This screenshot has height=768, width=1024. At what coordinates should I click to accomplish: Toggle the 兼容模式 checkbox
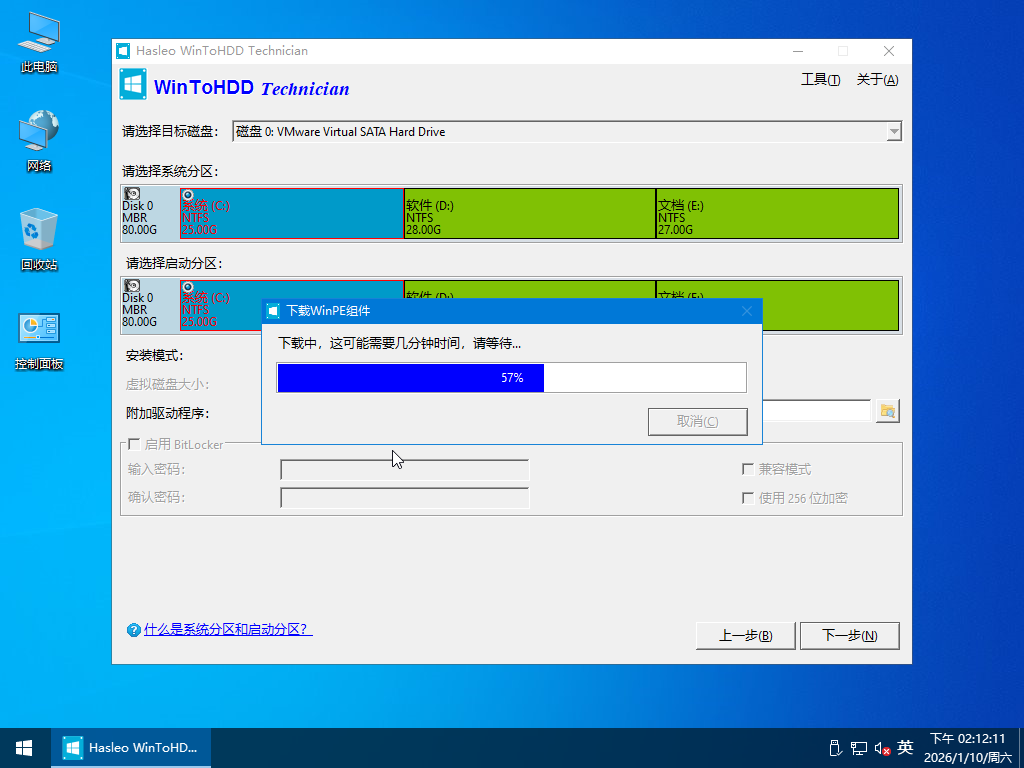tap(747, 469)
